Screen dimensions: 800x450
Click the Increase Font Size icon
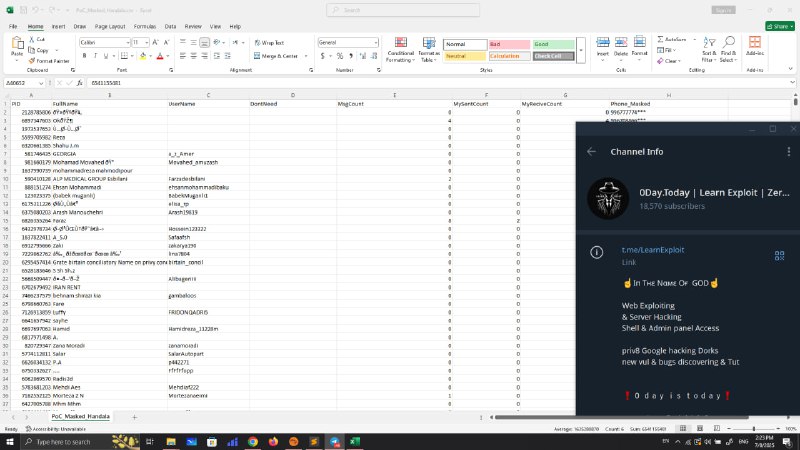pos(156,42)
